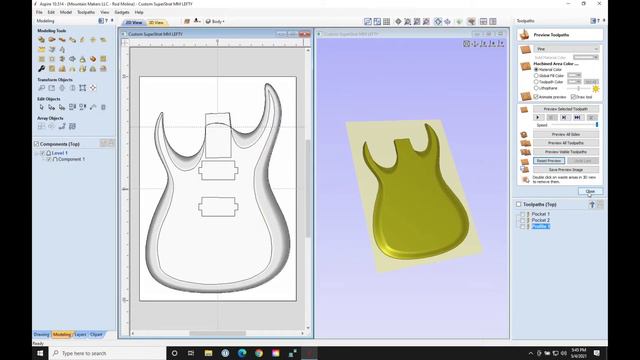Viewport: 640px width, 360px height.
Task: Click the wrench icon in Modeling Tools
Action: click(x=41, y=69)
